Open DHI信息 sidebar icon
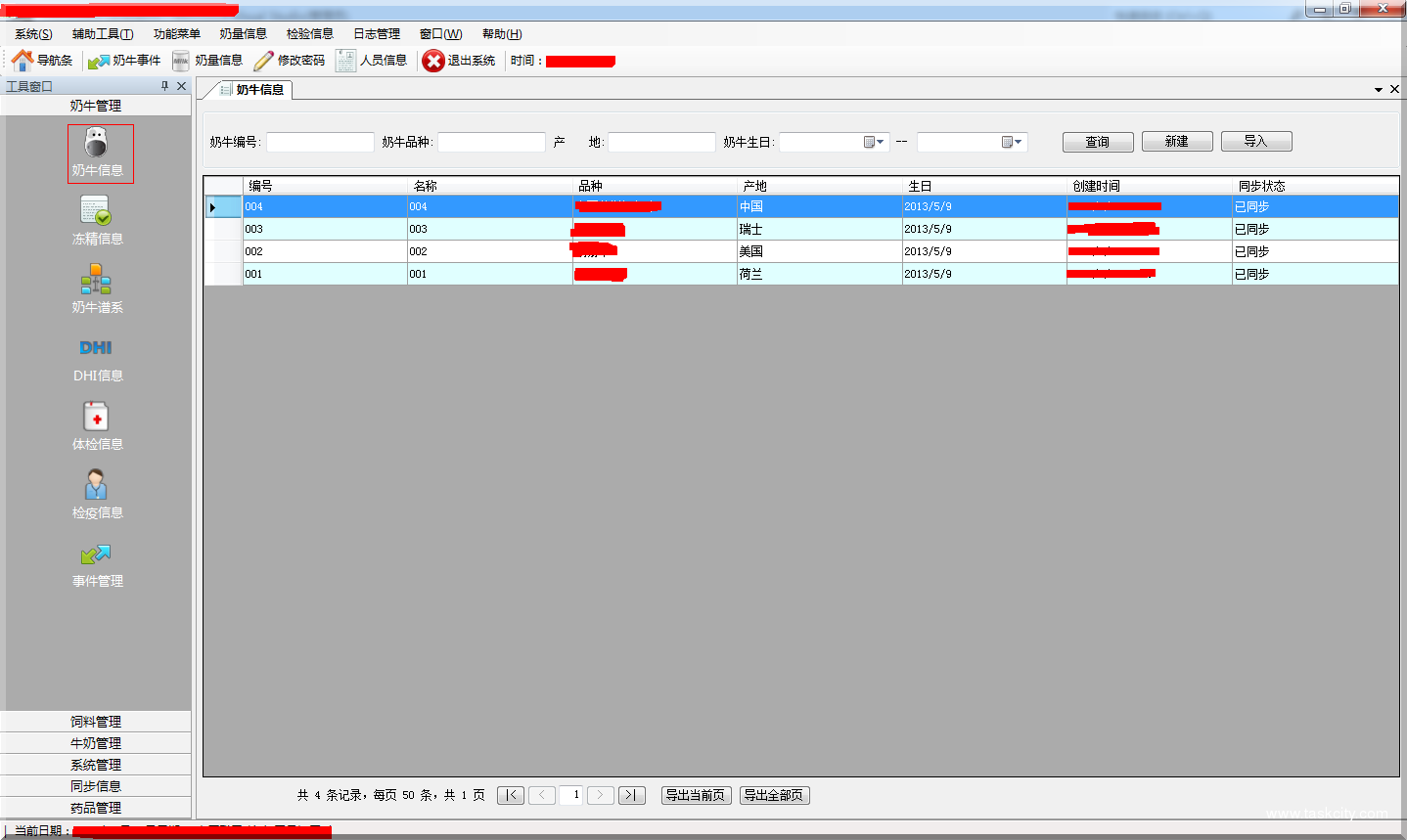Screen dimensions: 1407x840 point(96,348)
